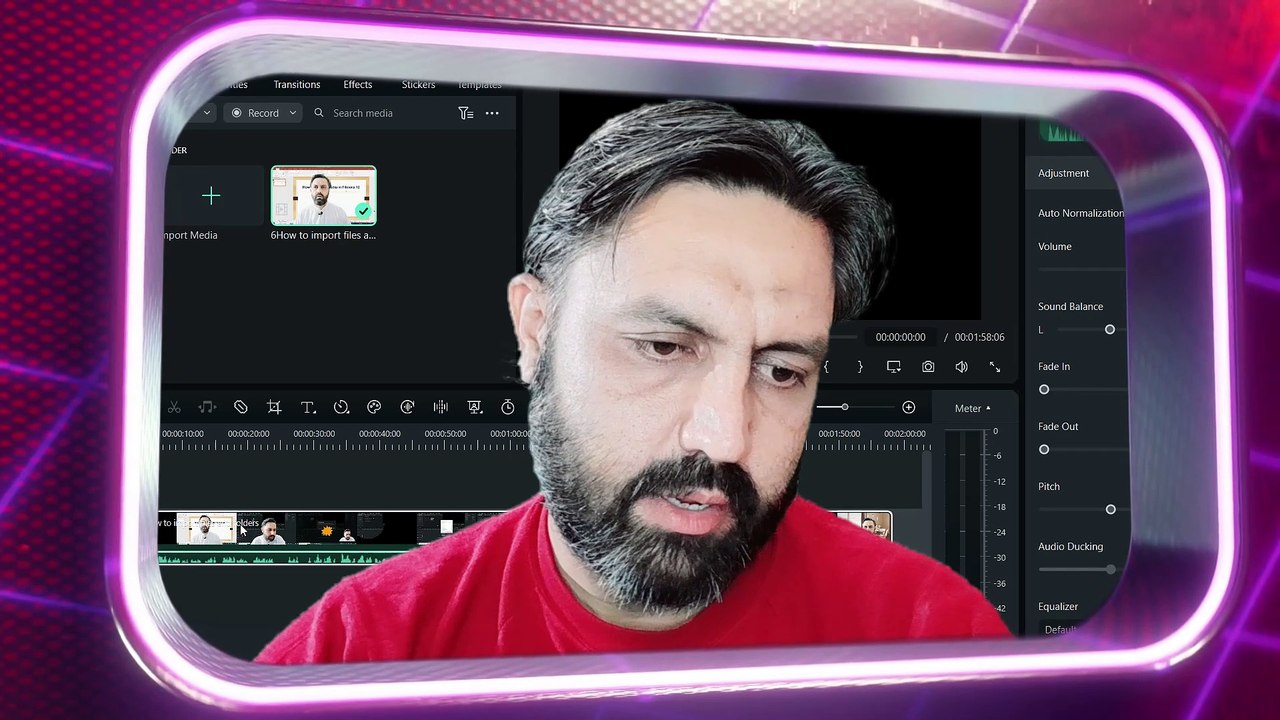Screen dimensions: 1280x720
Task: Select the split scissors tool
Action: (174, 407)
